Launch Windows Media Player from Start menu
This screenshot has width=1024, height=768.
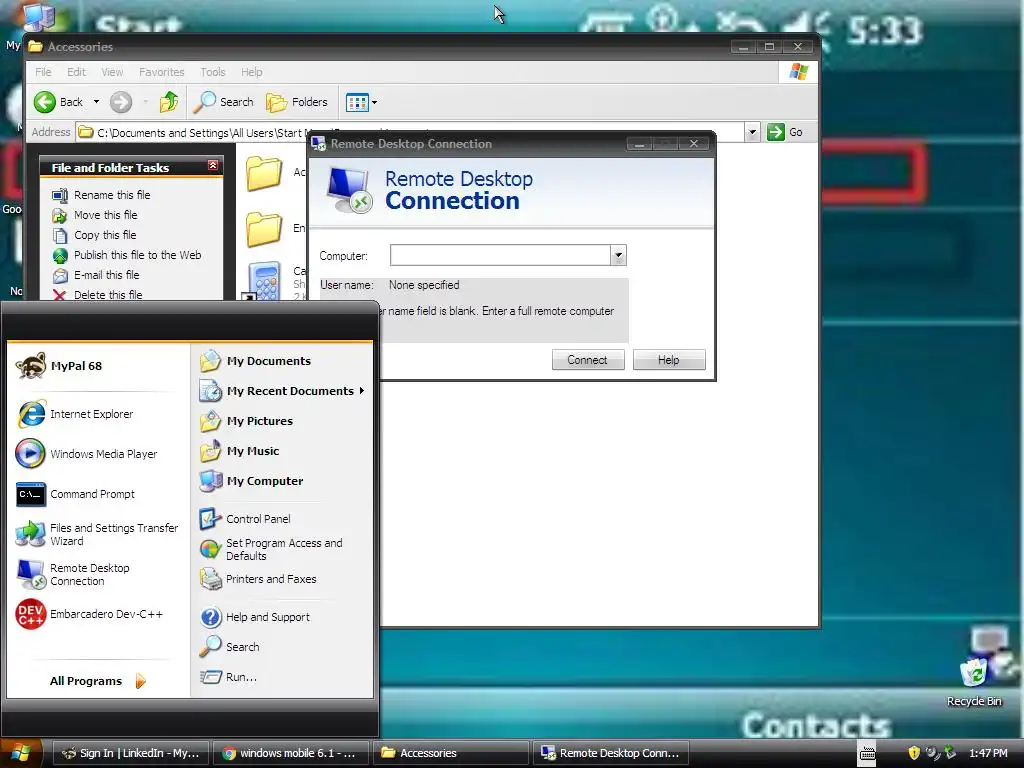[87, 454]
